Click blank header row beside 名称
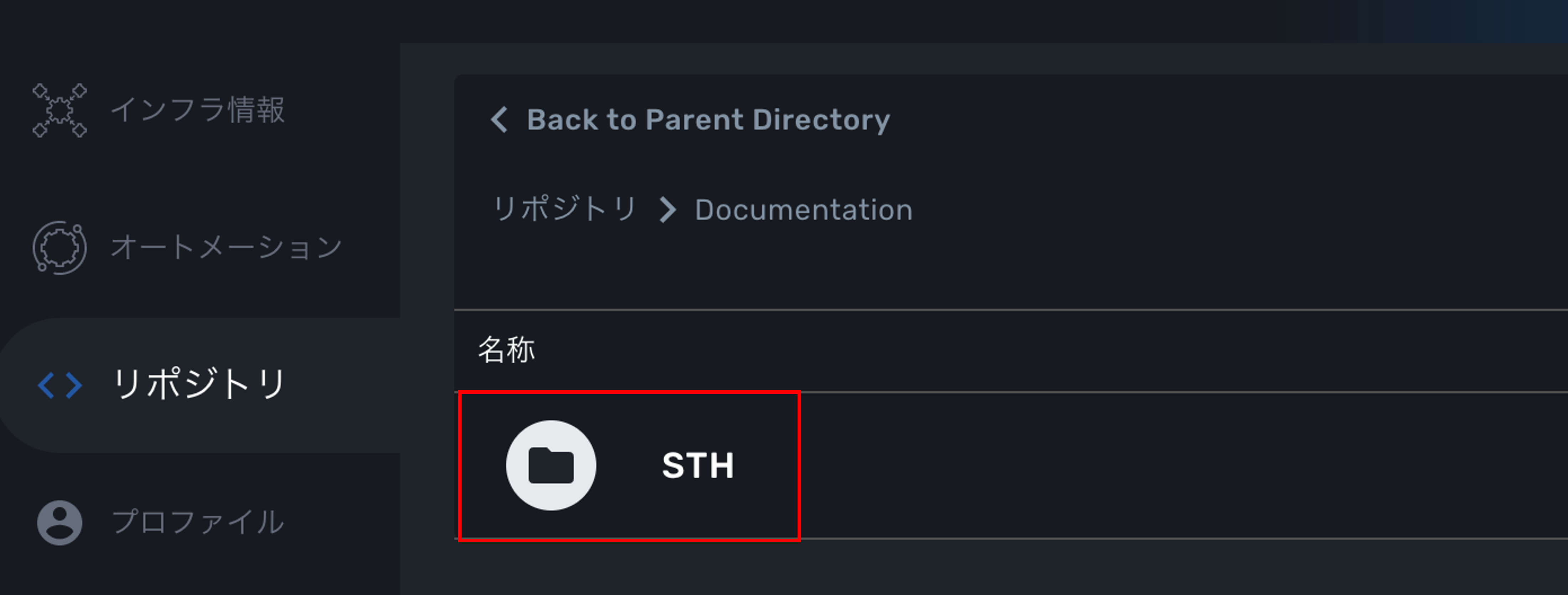The image size is (1568, 595). click(1035, 350)
